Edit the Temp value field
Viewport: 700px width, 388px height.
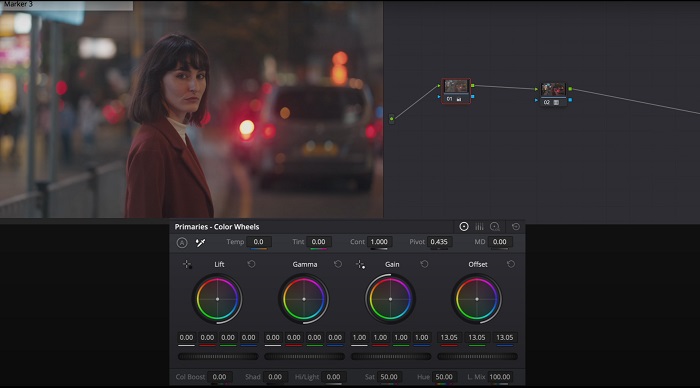click(x=259, y=242)
